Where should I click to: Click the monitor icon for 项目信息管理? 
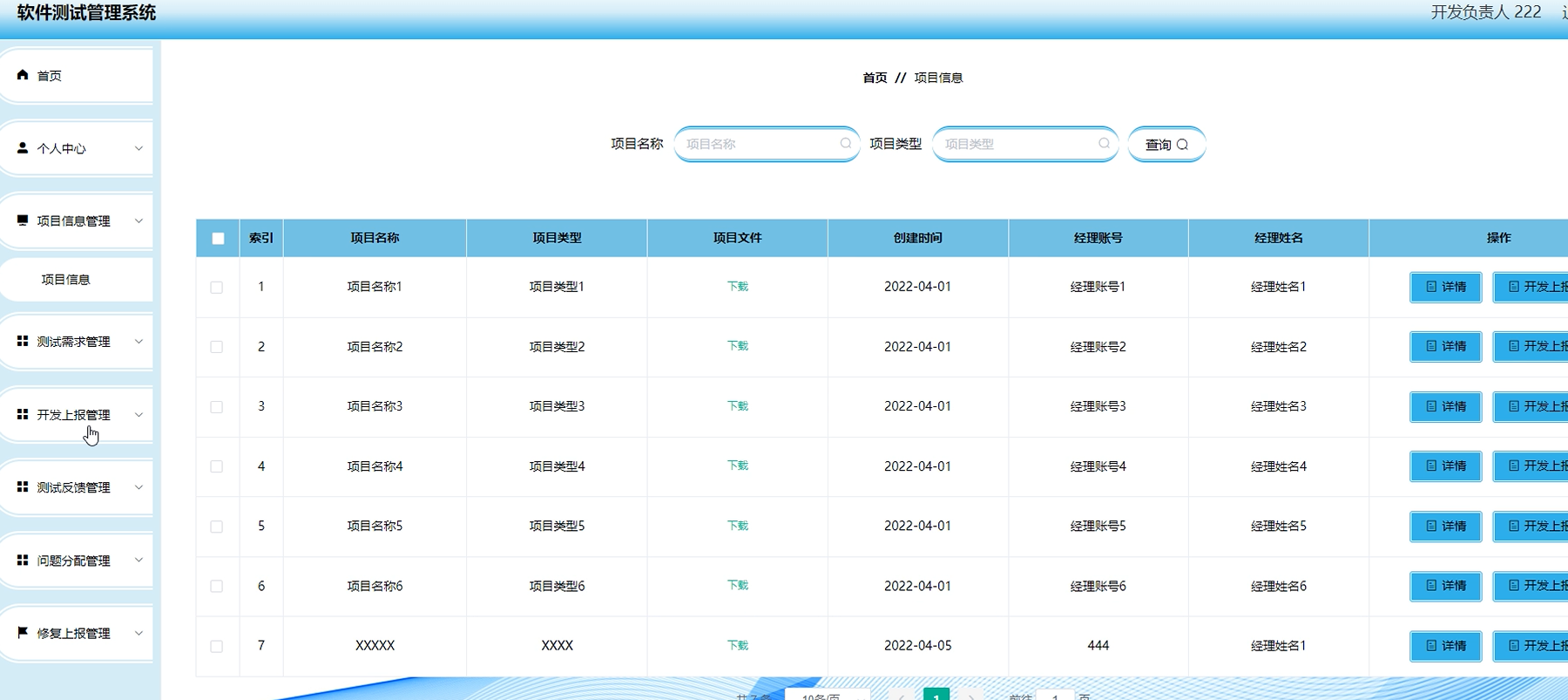click(x=23, y=221)
